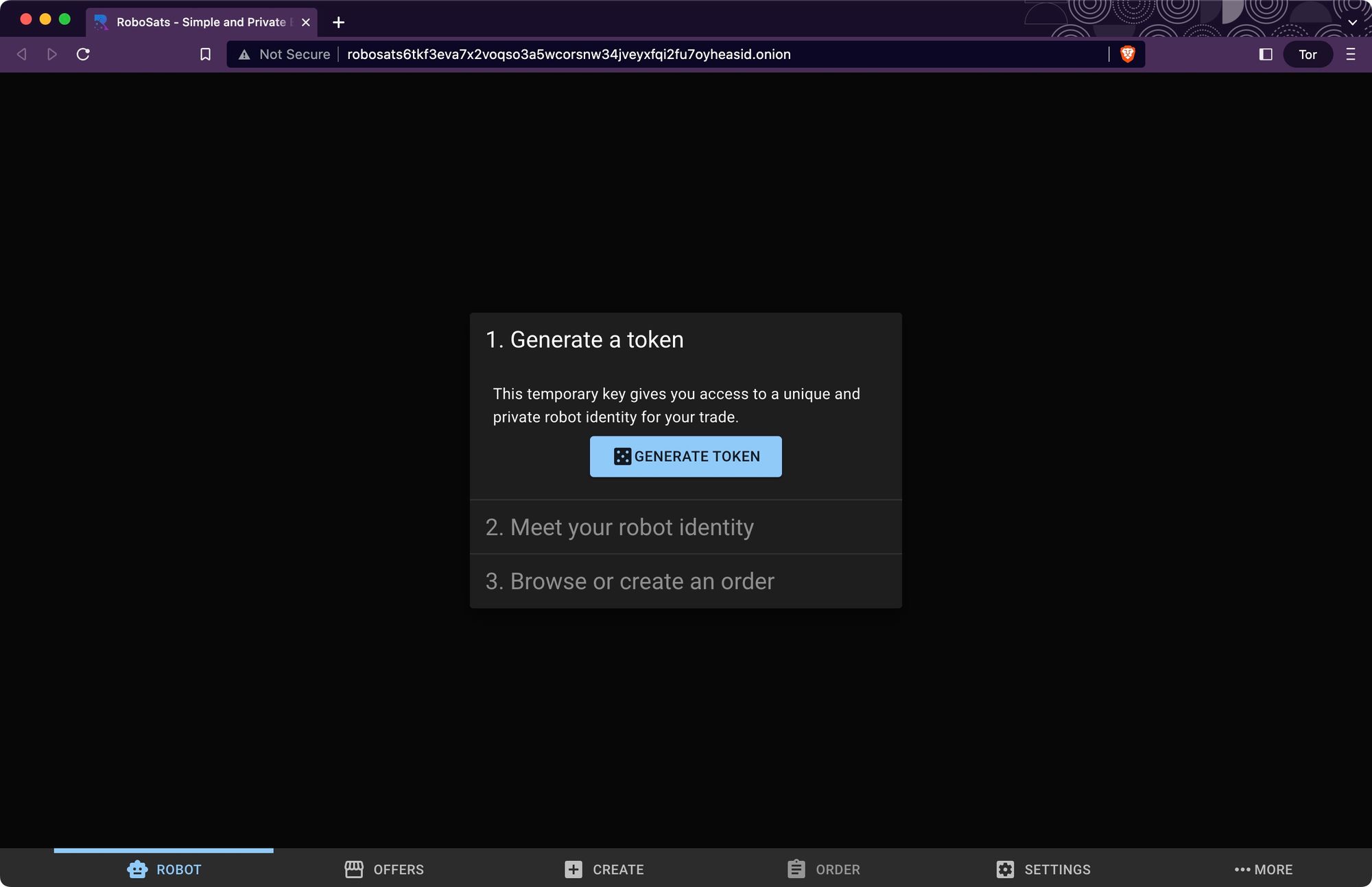
Task: Click the Tor indicator button
Action: click(1308, 54)
